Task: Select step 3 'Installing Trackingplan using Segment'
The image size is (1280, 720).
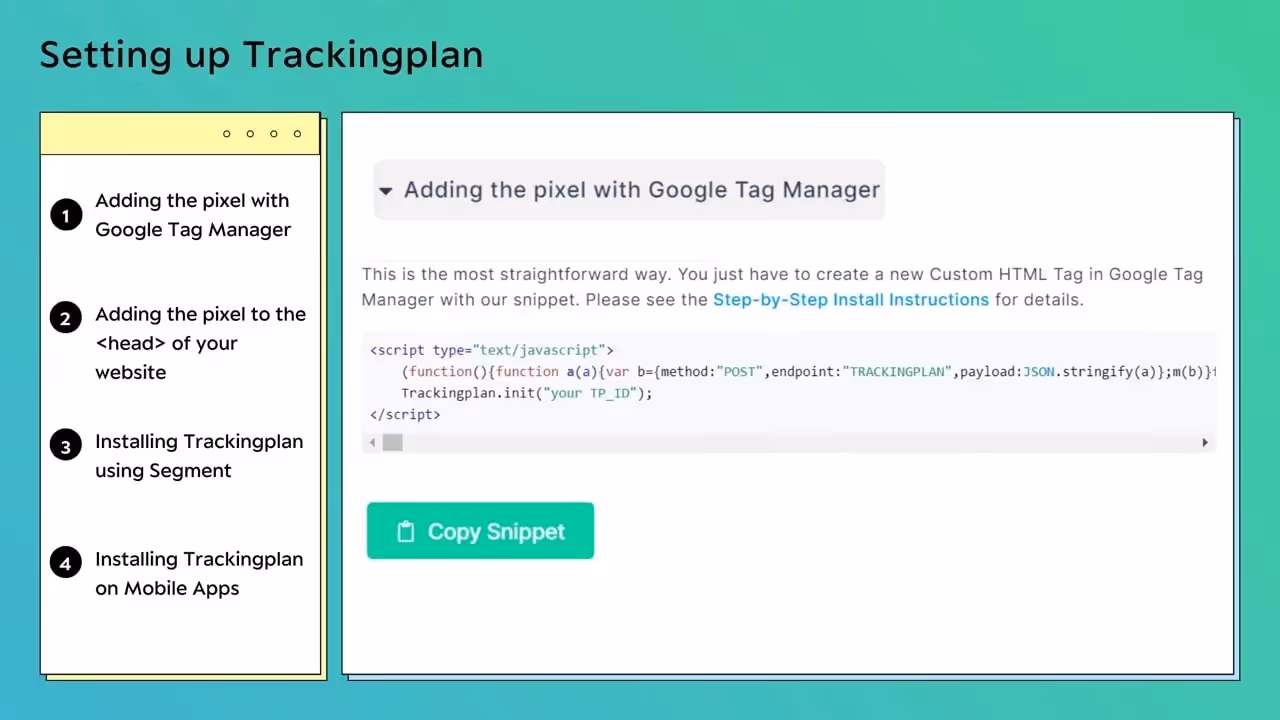Action: point(177,456)
